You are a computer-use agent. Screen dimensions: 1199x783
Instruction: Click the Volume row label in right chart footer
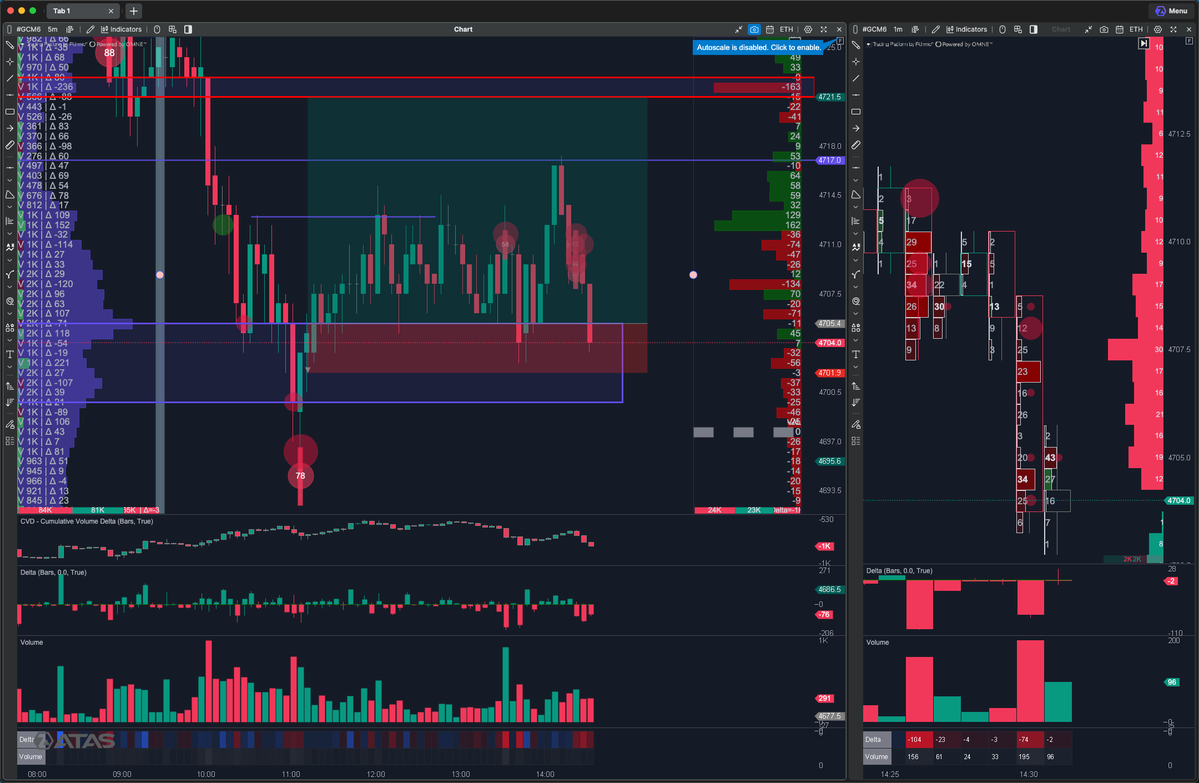(x=876, y=757)
